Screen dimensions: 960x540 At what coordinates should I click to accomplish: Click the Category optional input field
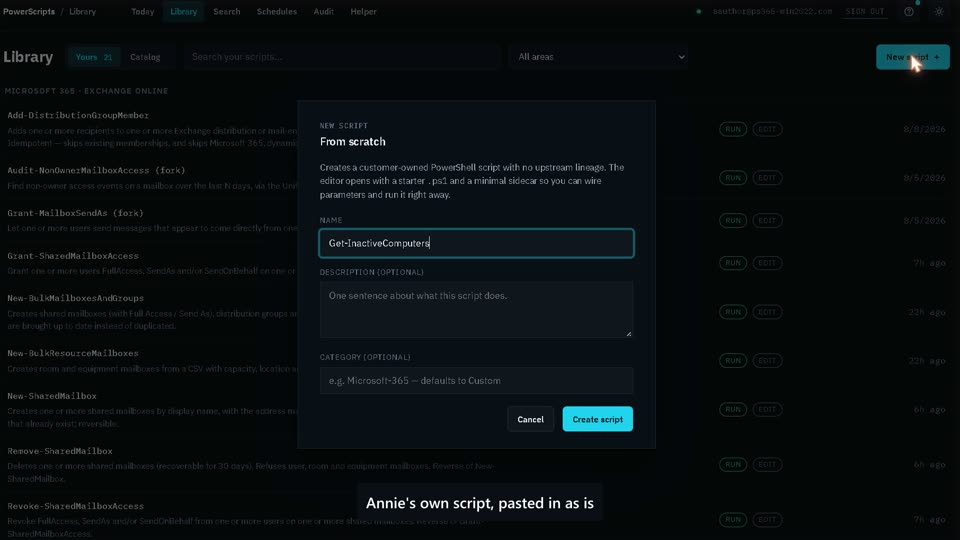tap(476, 381)
